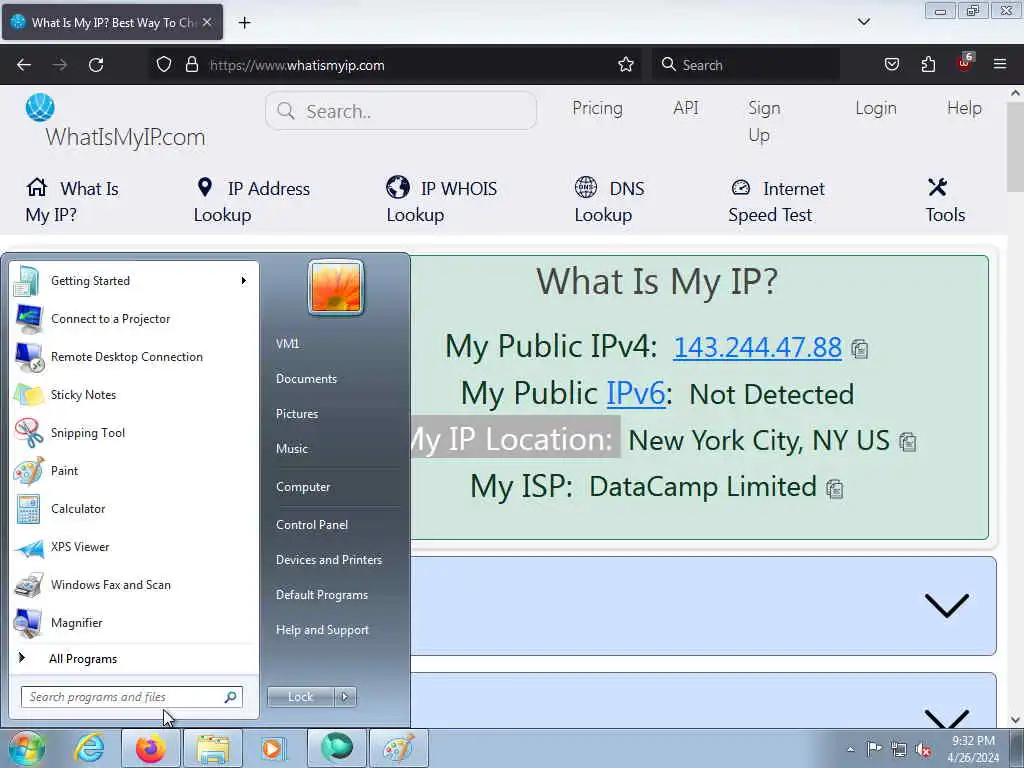
Task: Open Windows Fax and Scan
Action: click(x=134, y=584)
